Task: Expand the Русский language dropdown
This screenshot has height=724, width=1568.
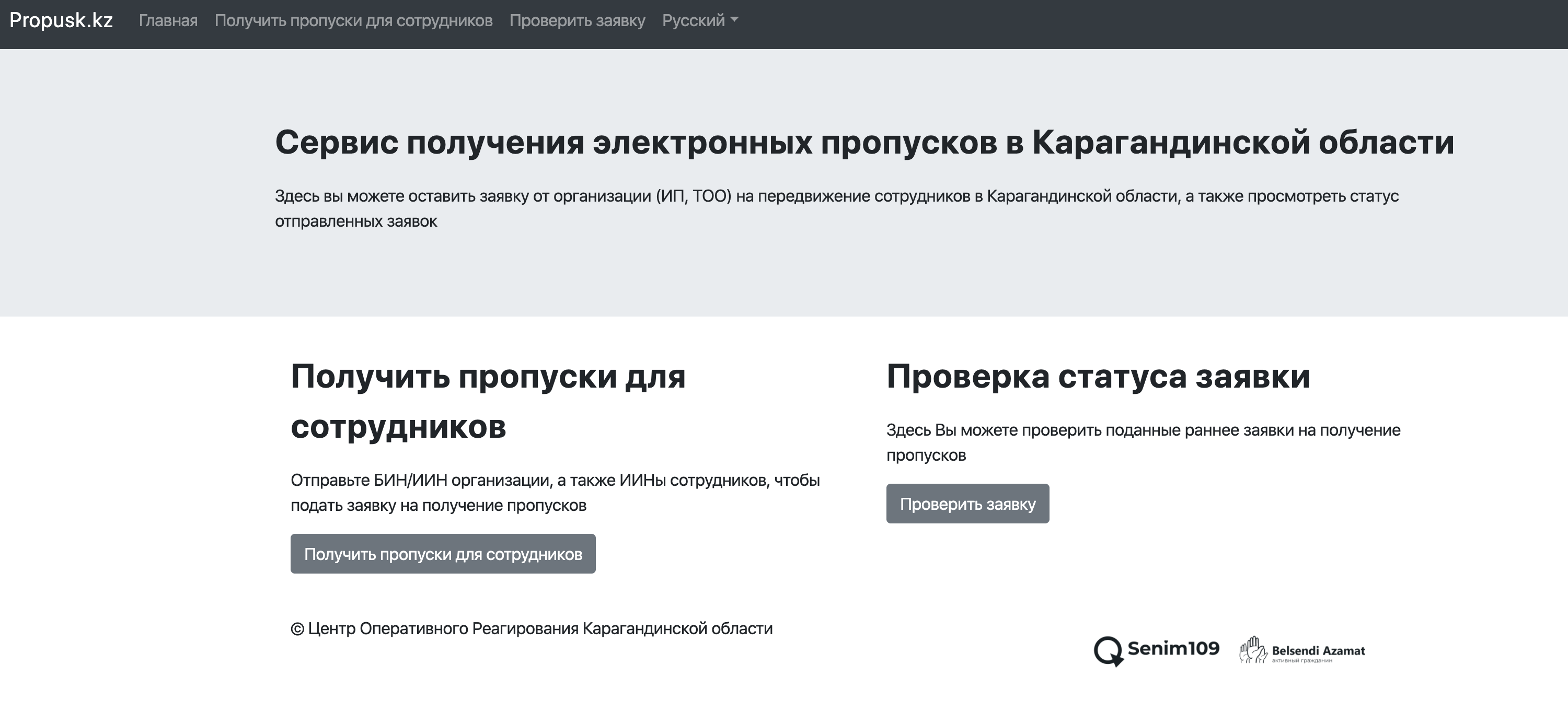Action: (700, 21)
